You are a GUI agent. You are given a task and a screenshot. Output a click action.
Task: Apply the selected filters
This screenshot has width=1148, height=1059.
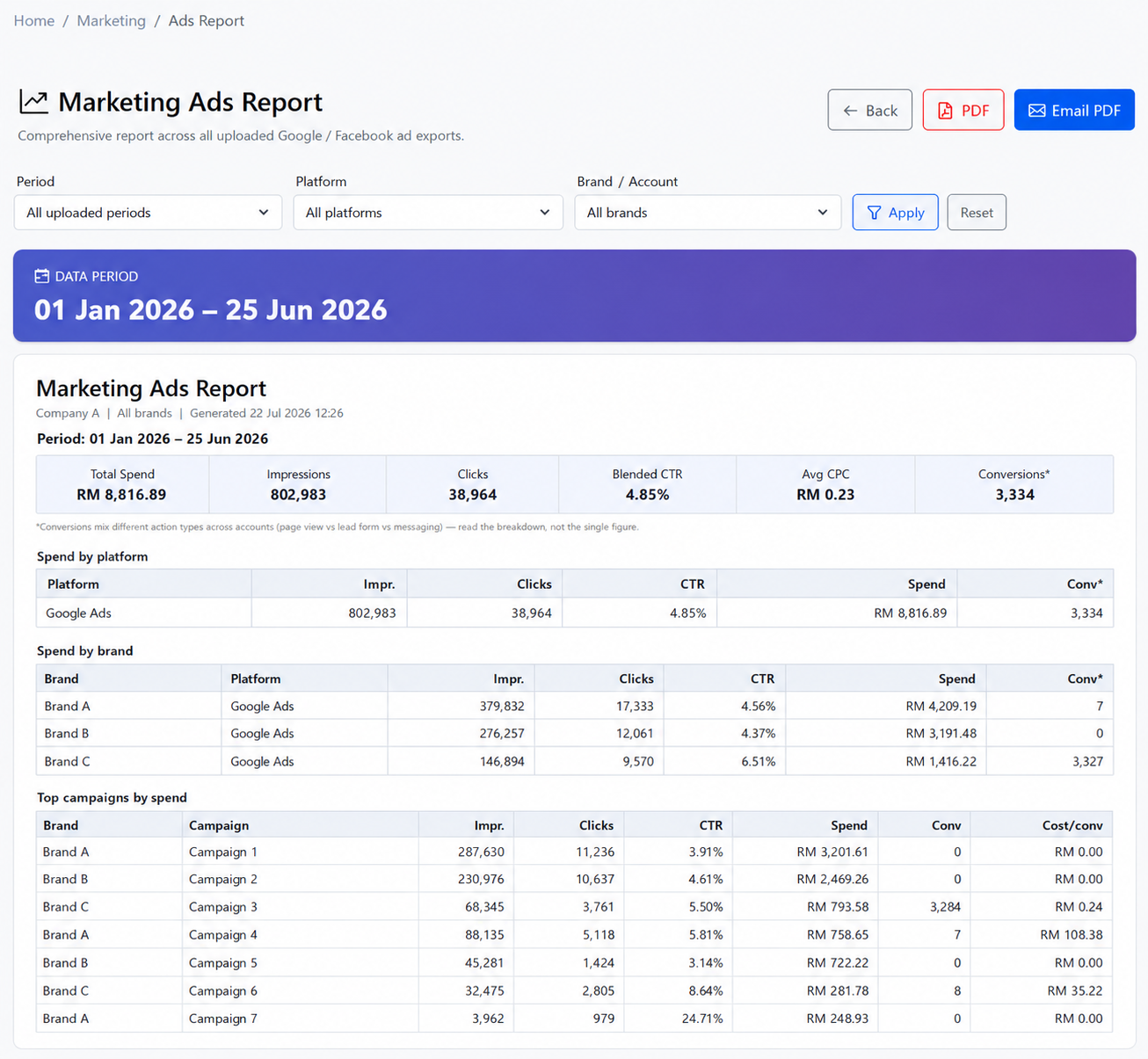895,213
